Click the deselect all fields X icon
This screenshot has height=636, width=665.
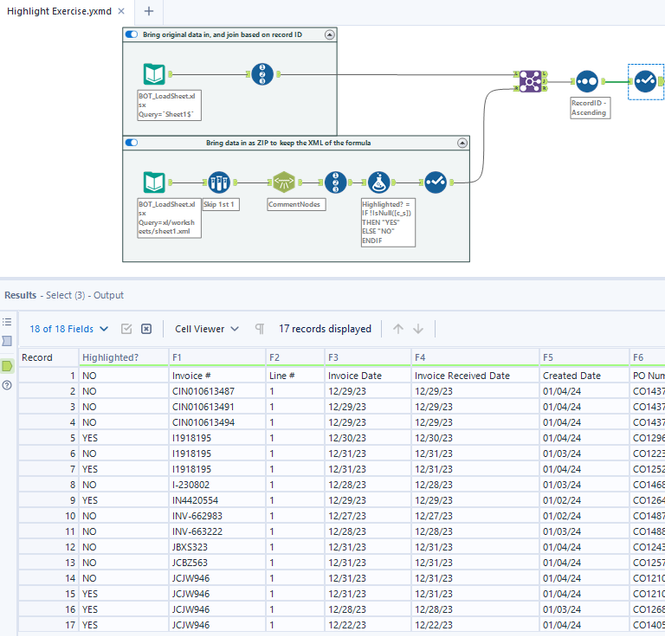coord(146,329)
